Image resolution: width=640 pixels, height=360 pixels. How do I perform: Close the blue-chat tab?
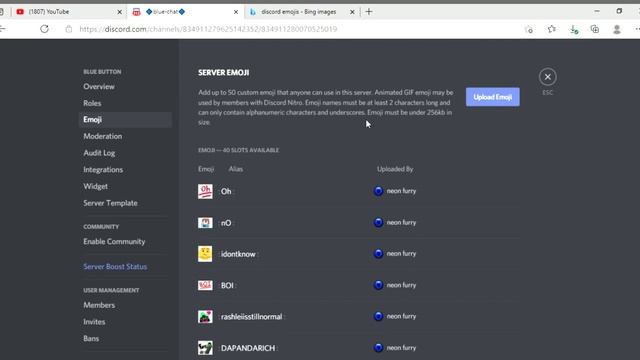[x=236, y=12]
